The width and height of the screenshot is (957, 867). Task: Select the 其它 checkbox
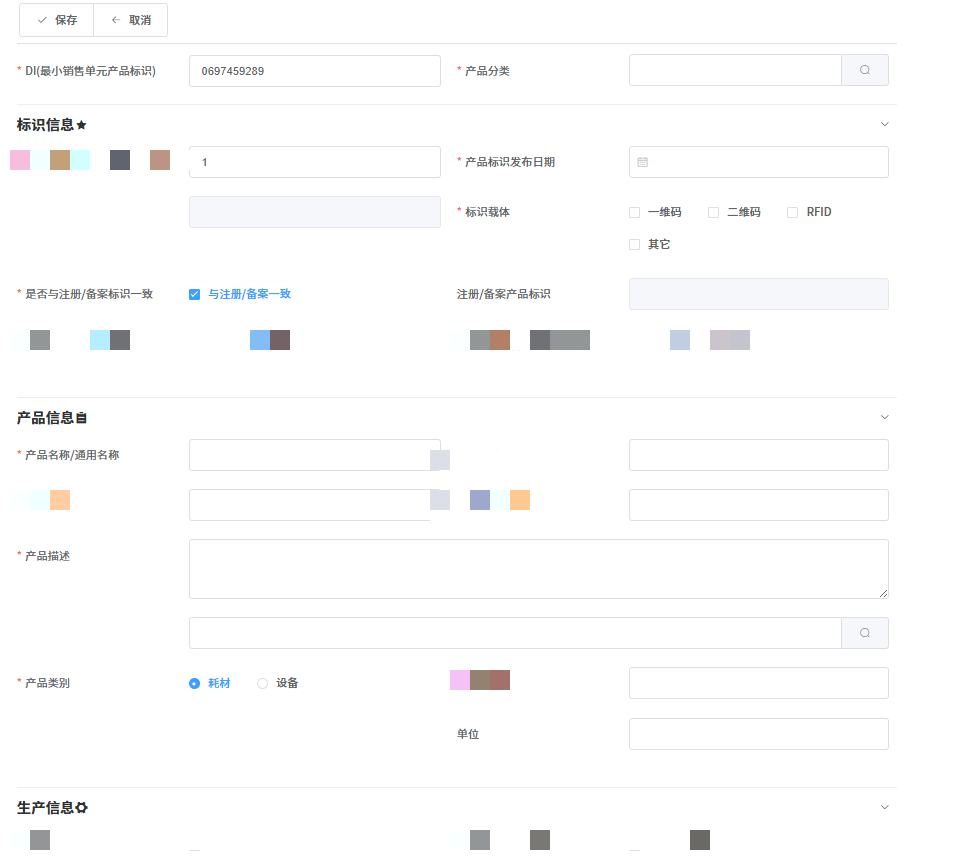pyautogui.click(x=635, y=244)
